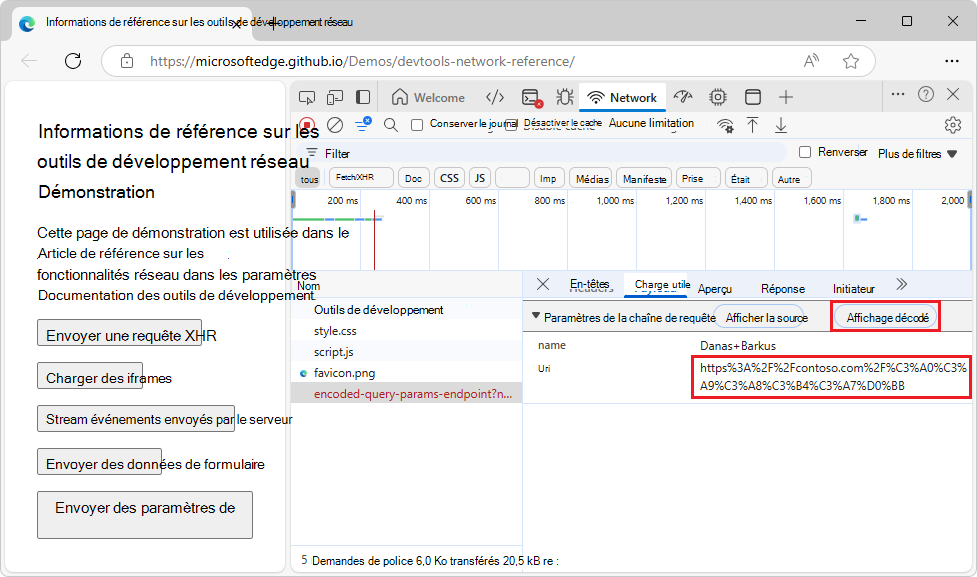Open DevTools help question icon
977x577 pixels.
(x=926, y=94)
